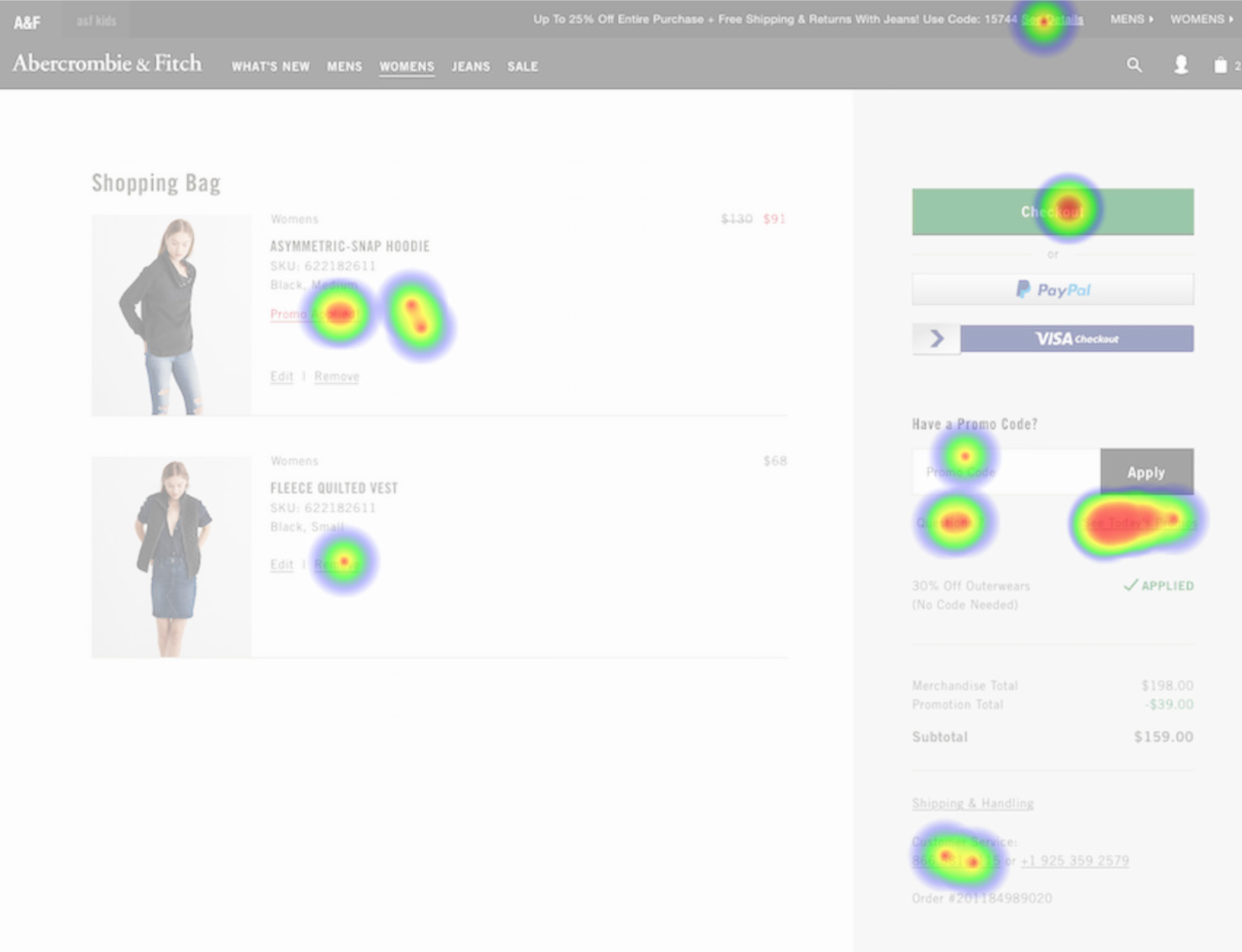
Task: Click the vest price $68
Action: (x=775, y=461)
